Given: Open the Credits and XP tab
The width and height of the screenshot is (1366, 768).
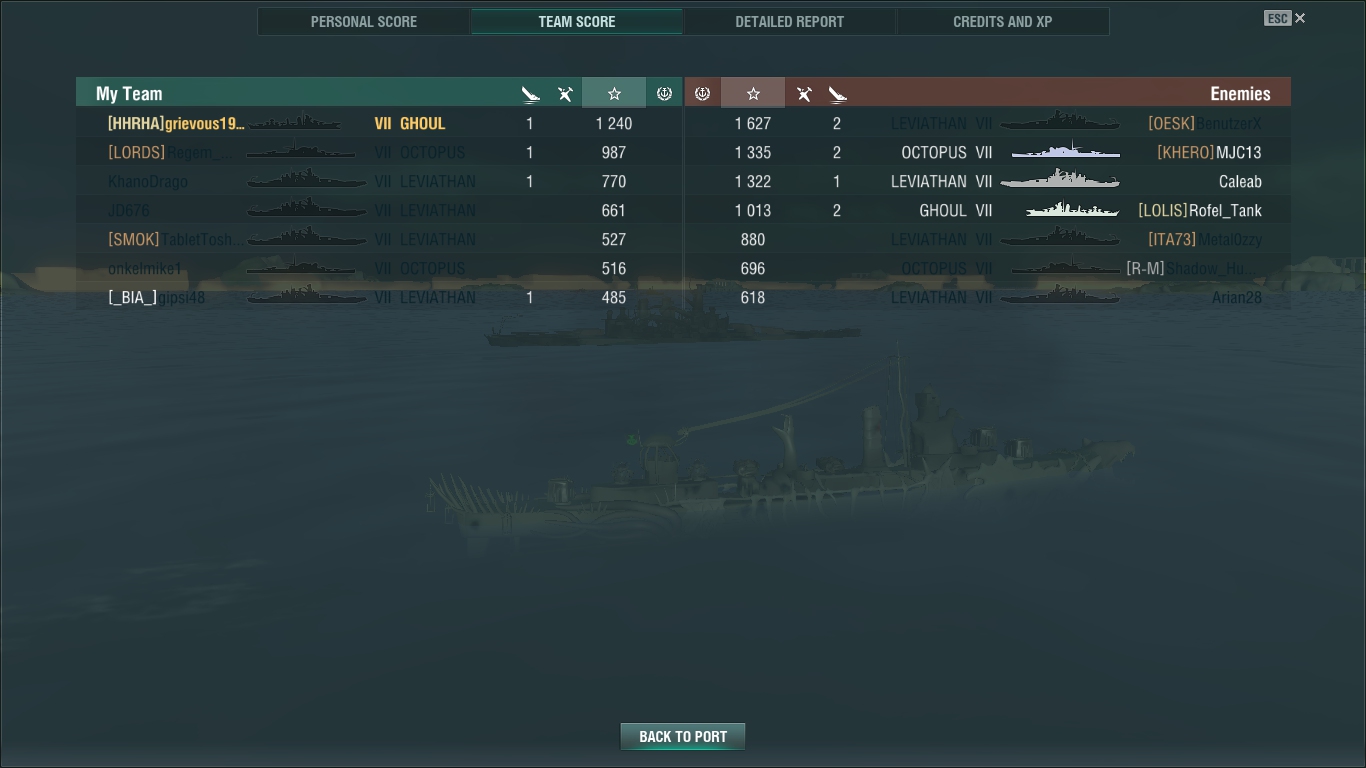Looking at the screenshot, I should [1002, 21].
